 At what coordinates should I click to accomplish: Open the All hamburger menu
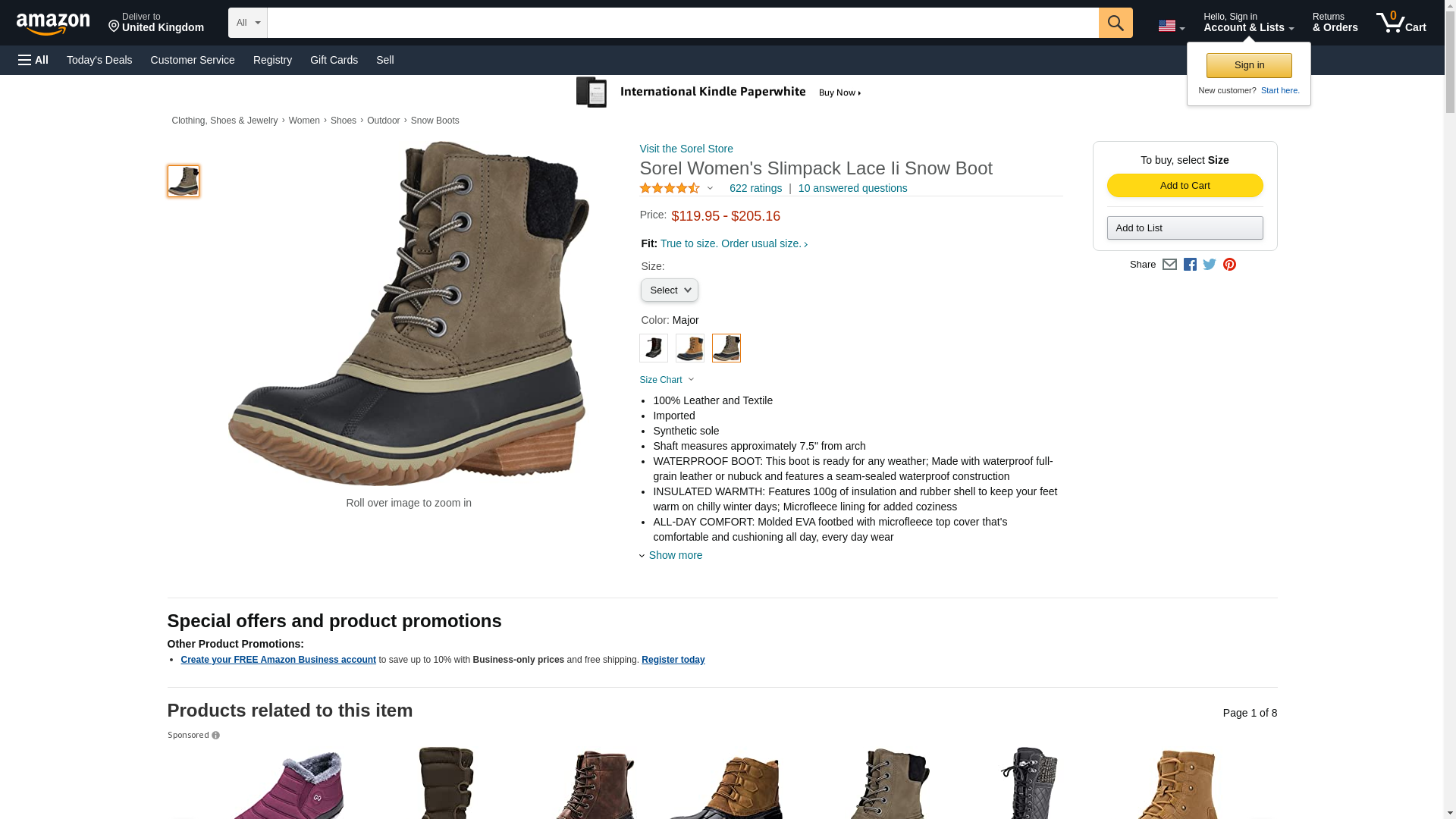[33, 60]
